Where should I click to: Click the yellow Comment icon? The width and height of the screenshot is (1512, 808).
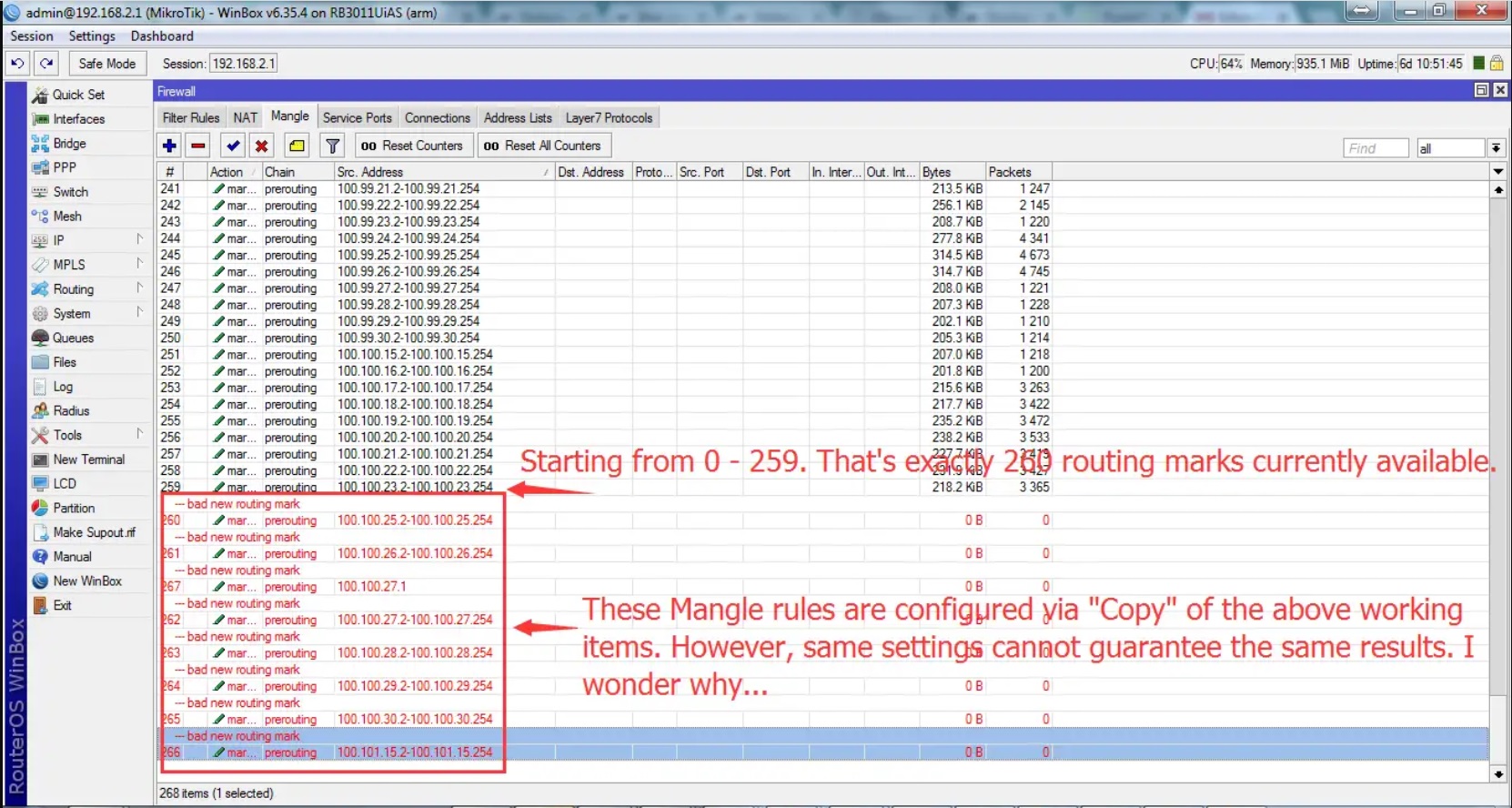pyautogui.click(x=297, y=146)
